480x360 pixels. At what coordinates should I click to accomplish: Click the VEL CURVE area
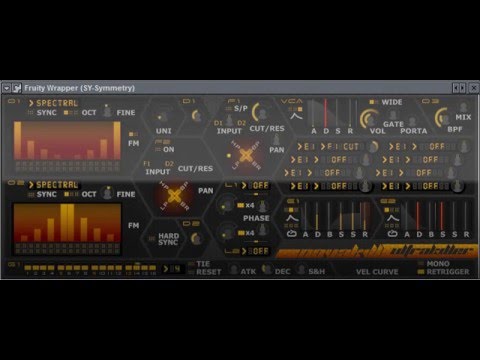pos(377,272)
